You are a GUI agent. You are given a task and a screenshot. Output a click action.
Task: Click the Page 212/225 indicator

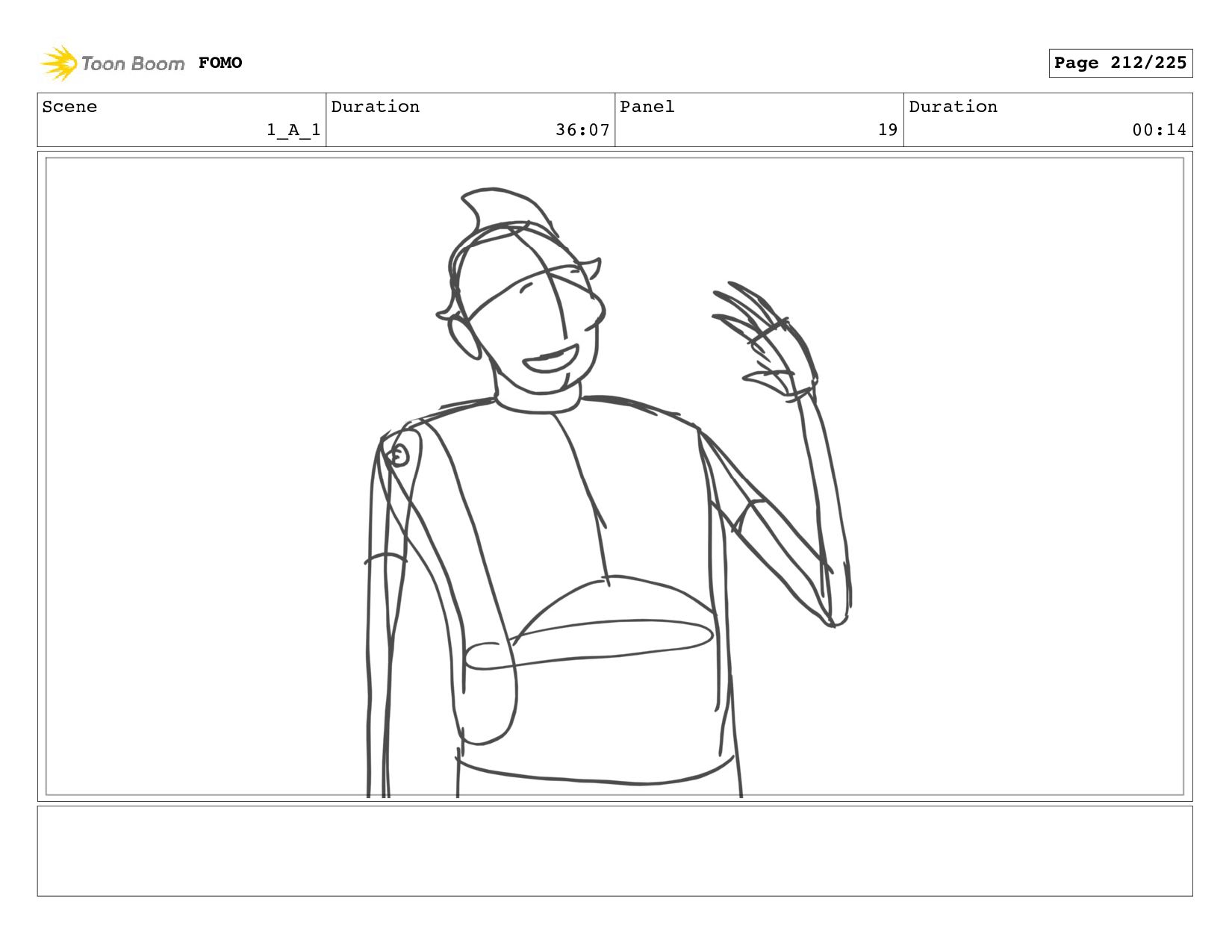1120,63
